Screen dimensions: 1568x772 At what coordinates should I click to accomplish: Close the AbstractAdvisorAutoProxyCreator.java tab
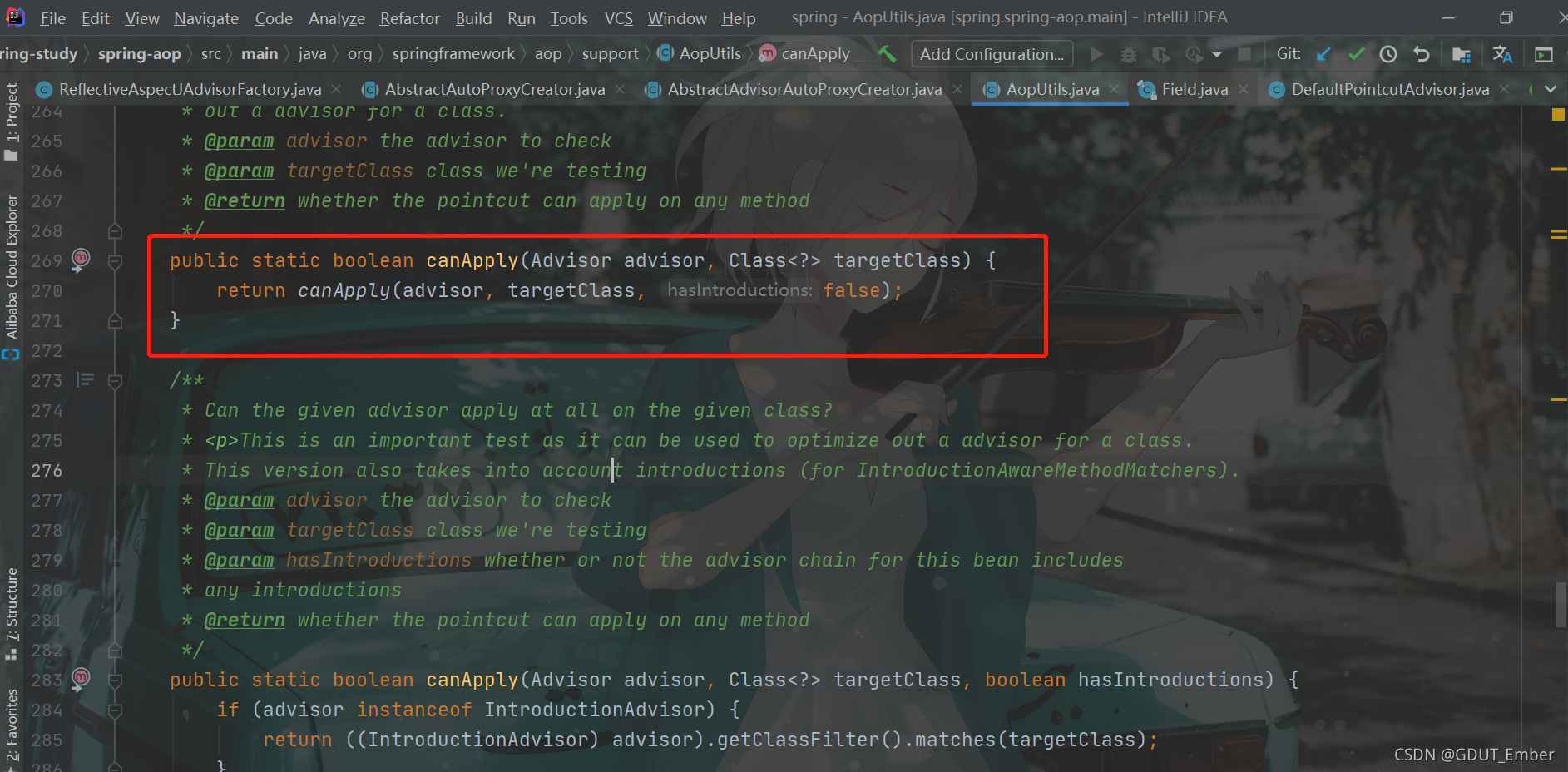pos(957,89)
